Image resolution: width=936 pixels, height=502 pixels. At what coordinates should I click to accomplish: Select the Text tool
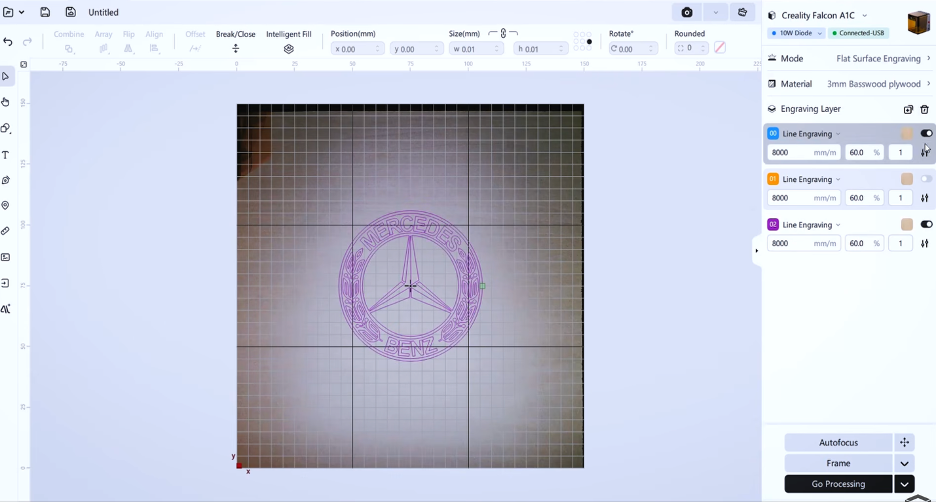coord(5,155)
